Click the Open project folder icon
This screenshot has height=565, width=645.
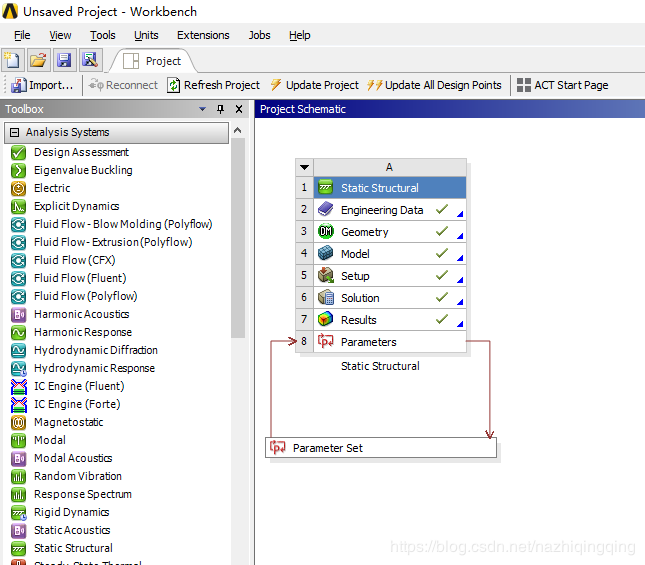click(39, 60)
